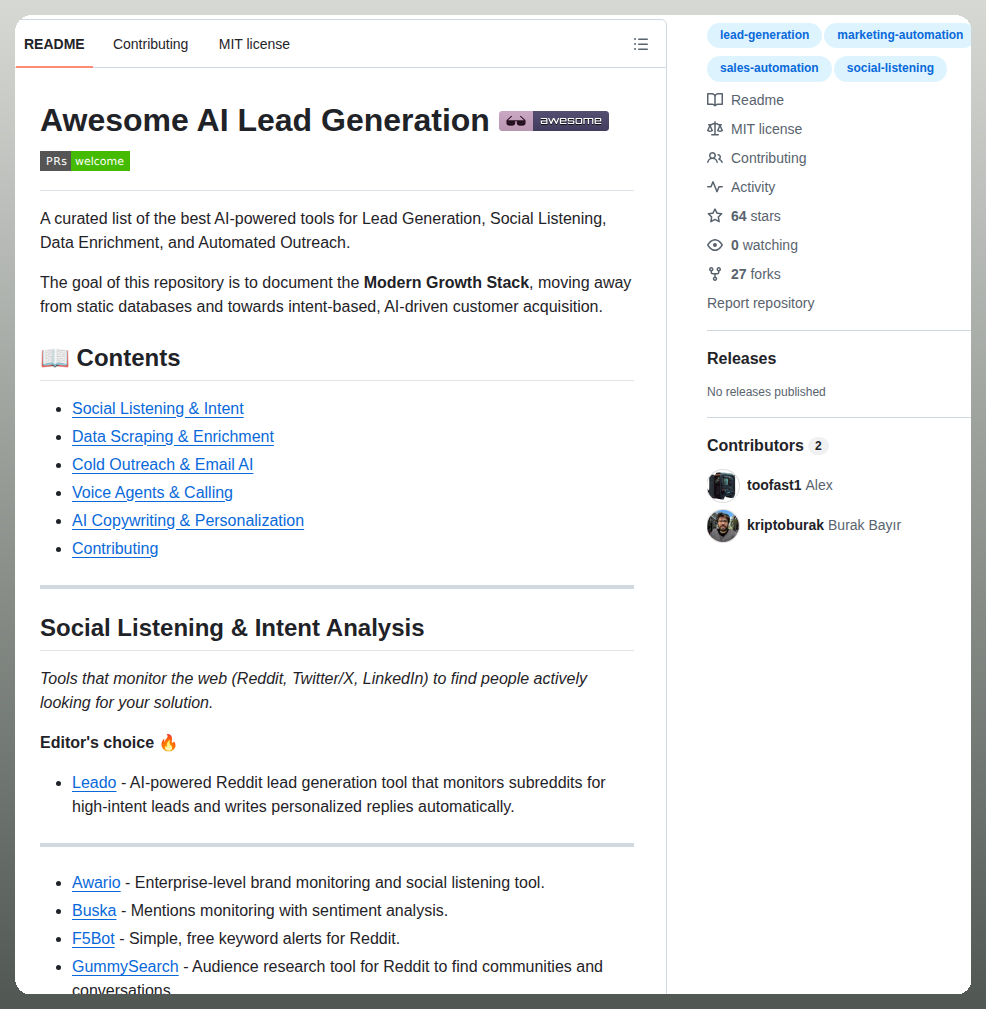This screenshot has width=986, height=1009.
Task: Select the sales-automation topic tag
Action: pos(769,68)
